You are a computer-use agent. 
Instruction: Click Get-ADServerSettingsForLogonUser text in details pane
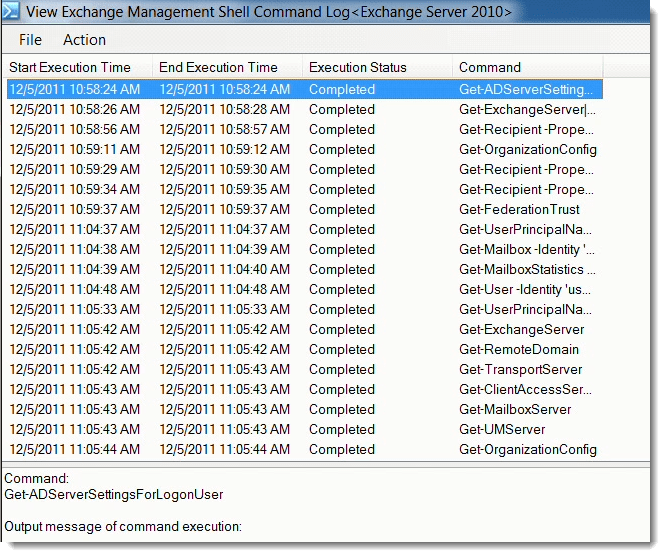(113, 494)
